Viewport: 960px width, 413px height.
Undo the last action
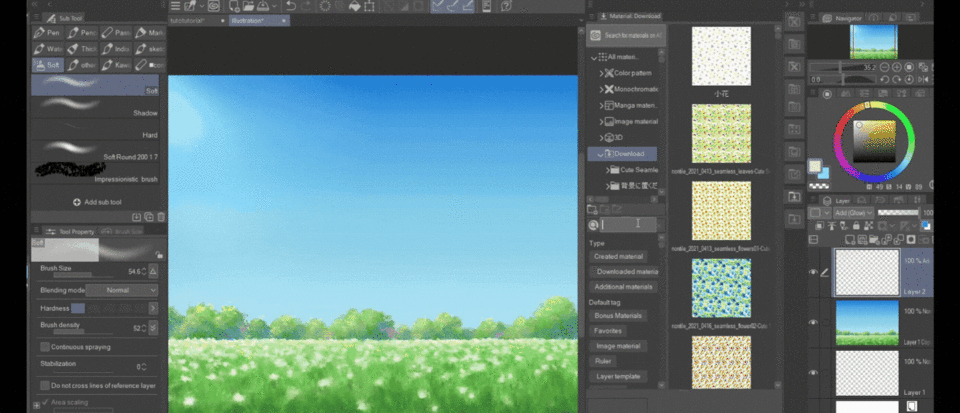(291, 6)
